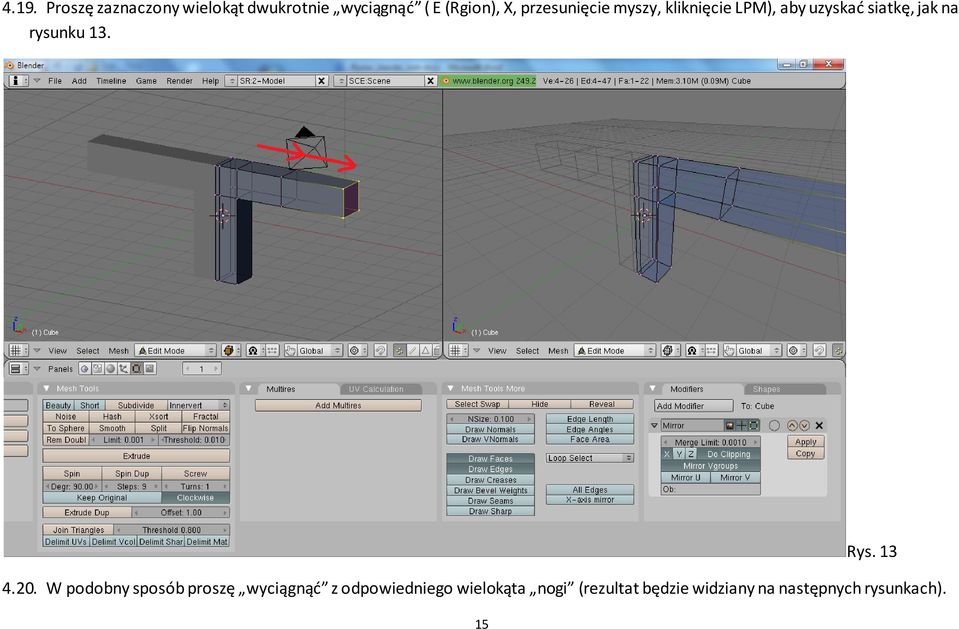The height and width of the screenshot is (629, 959).
Task: Apply the Mirror modifier
Action: pyautogui.click(x=805, y=442)
